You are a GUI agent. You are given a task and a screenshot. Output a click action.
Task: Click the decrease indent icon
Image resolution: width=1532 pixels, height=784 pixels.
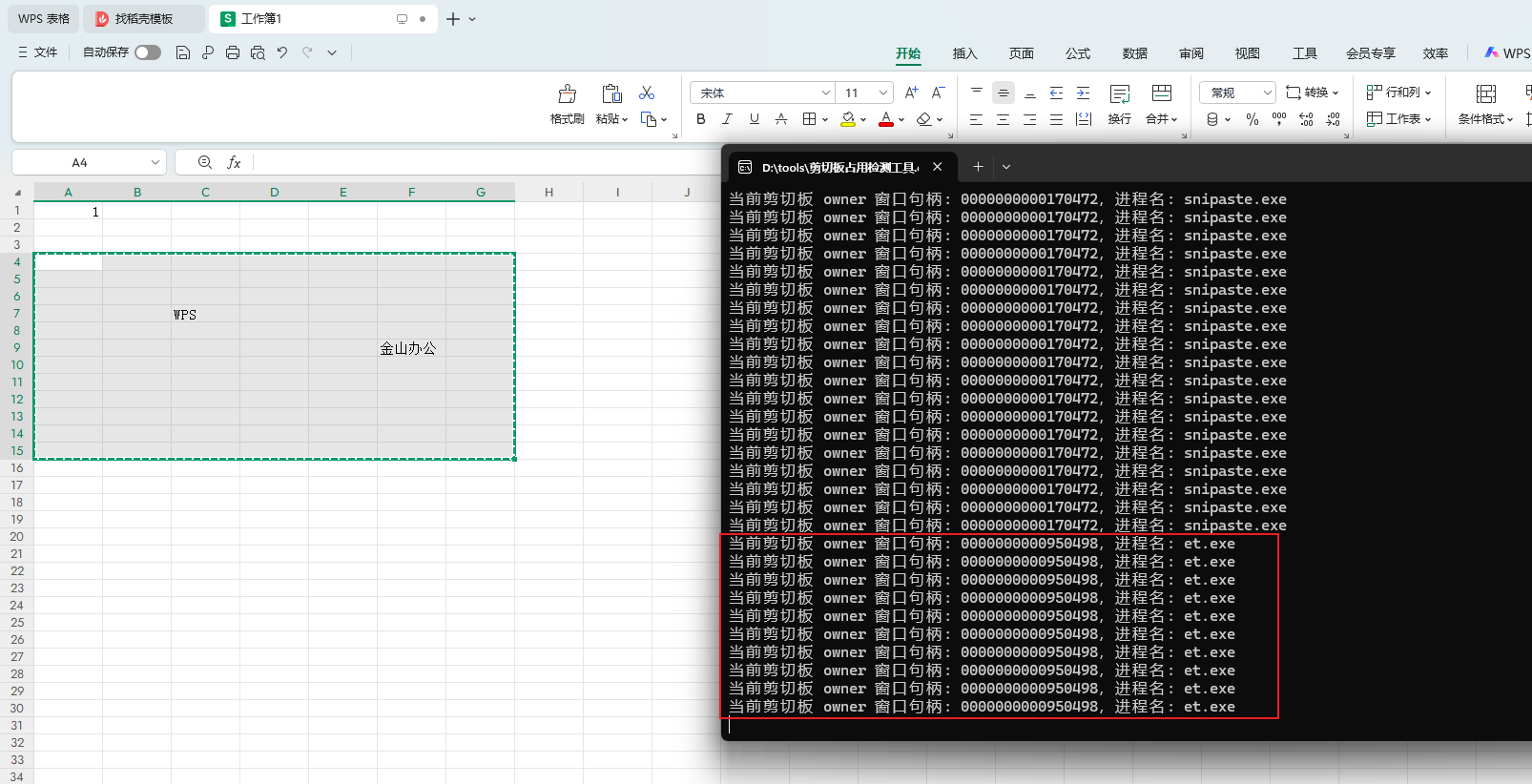pyautogui.click(x=1056, y=93)
